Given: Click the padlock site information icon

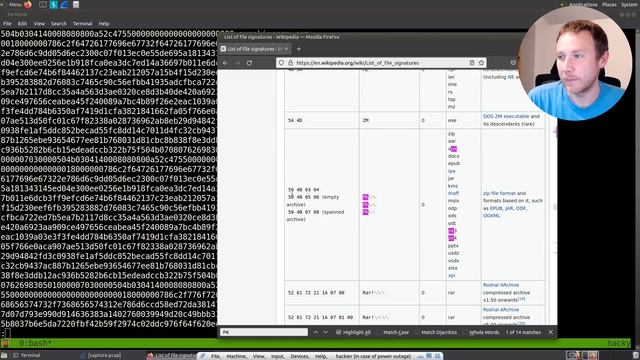Looking at the screenshot, I should (x=291, y=63).
